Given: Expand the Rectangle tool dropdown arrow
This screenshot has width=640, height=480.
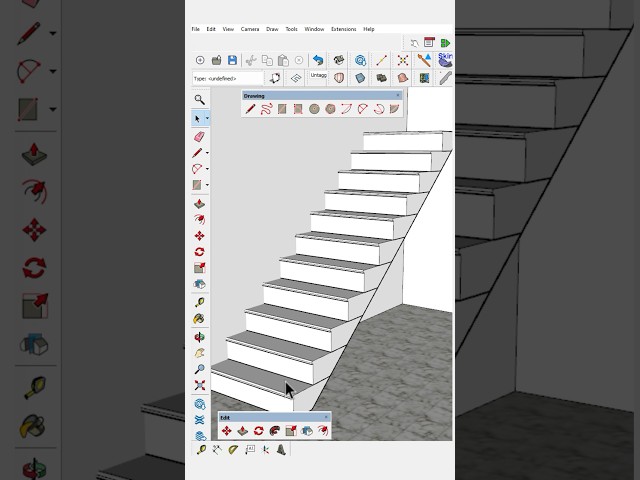Looking at the screenshot, I should coord(207,185).
